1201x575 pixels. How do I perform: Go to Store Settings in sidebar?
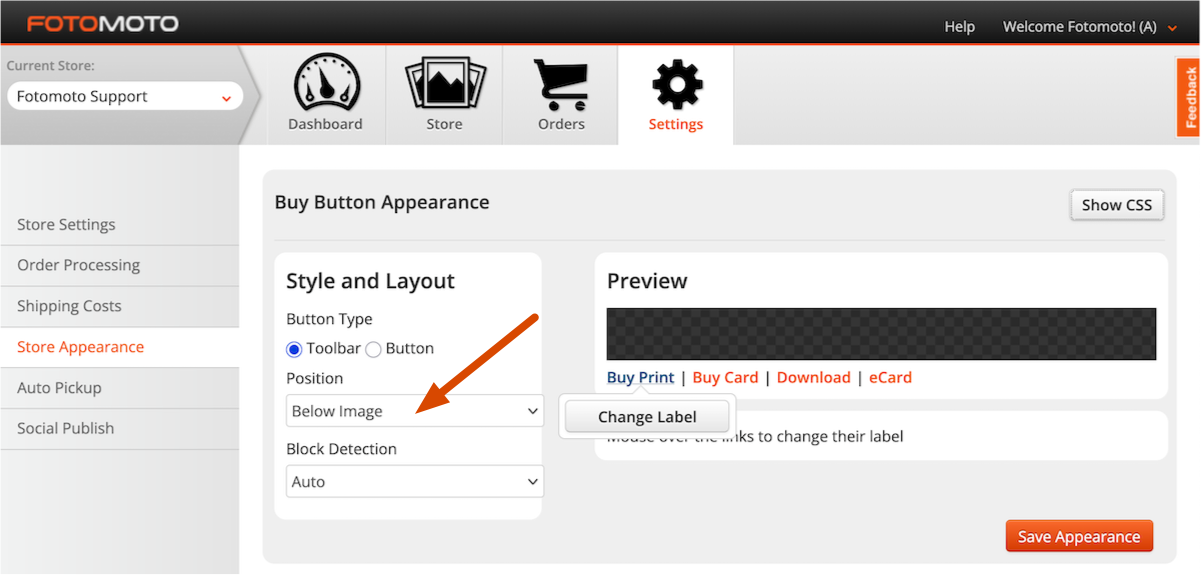[66, 225]
